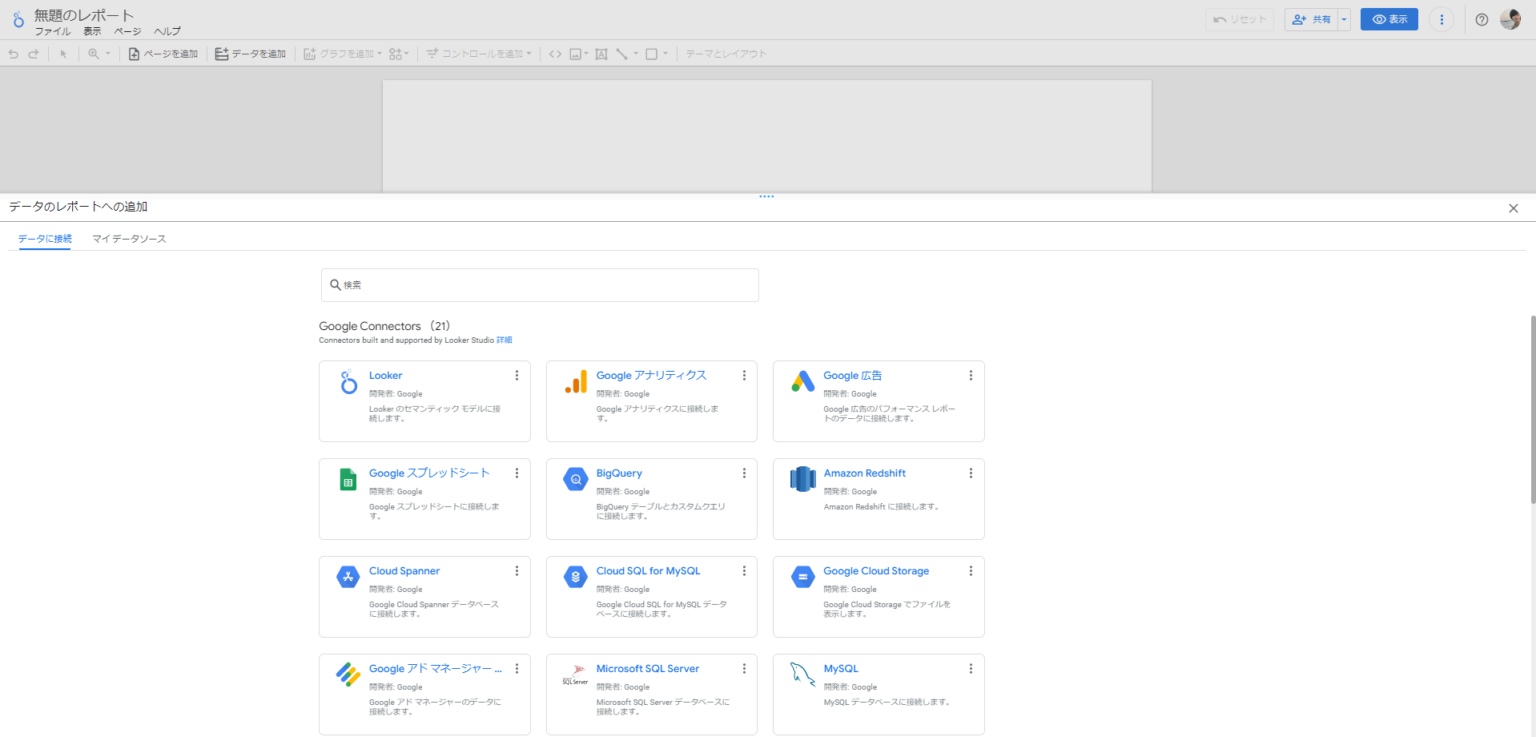Open more options on the Looker card

pyautogui.click(x=517, y=376)
